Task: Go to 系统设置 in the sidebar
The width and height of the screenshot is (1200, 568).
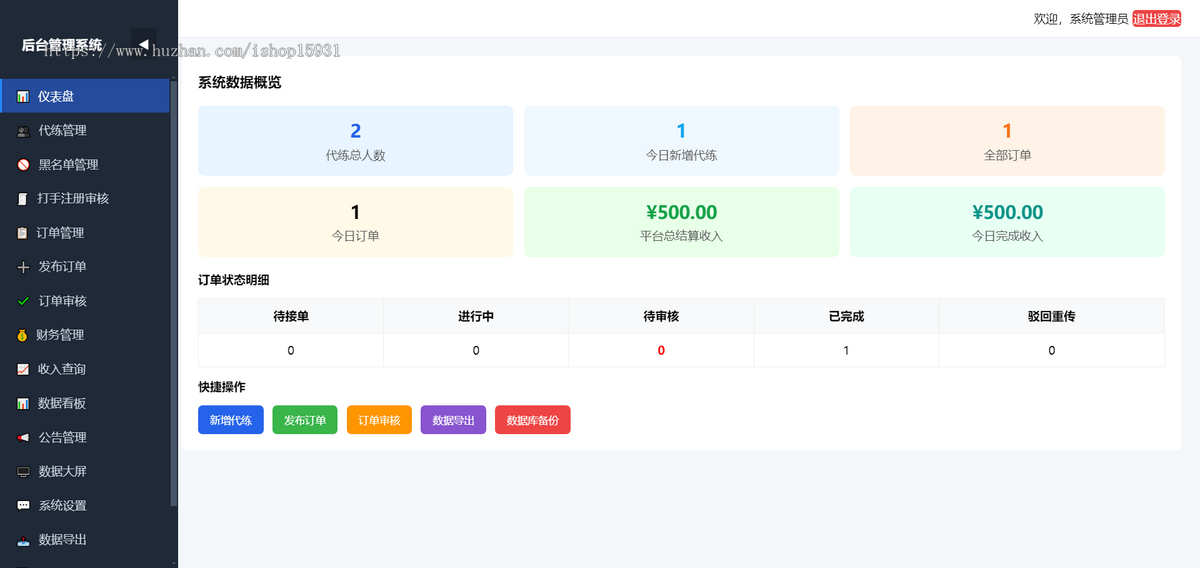Action: [x=85, y=505]
